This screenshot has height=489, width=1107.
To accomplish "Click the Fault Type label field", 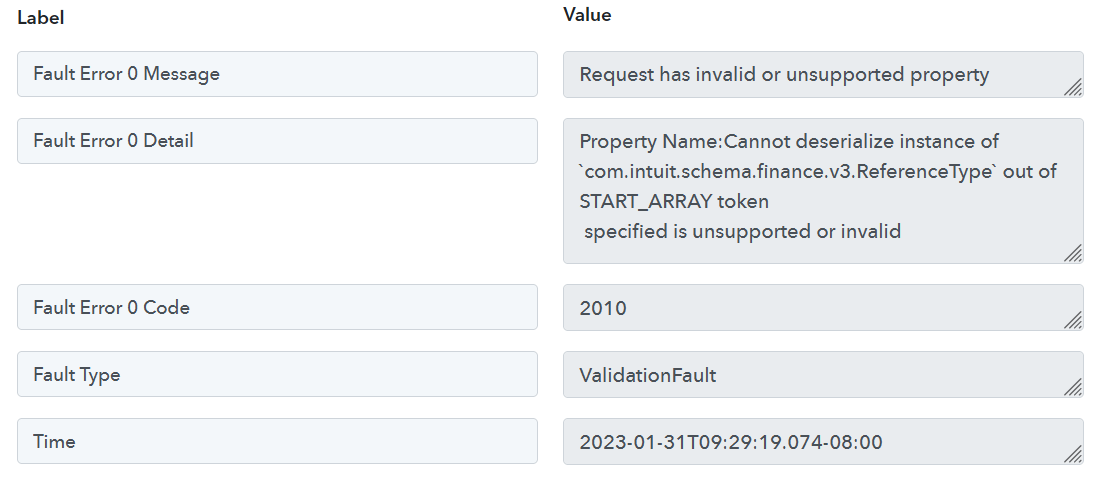I will (277, 374).
